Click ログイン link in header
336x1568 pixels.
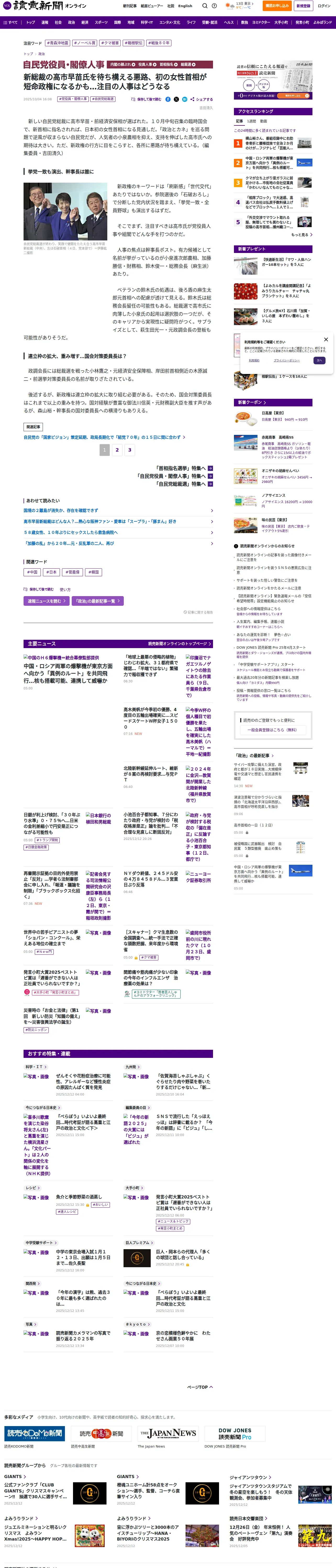324,5
